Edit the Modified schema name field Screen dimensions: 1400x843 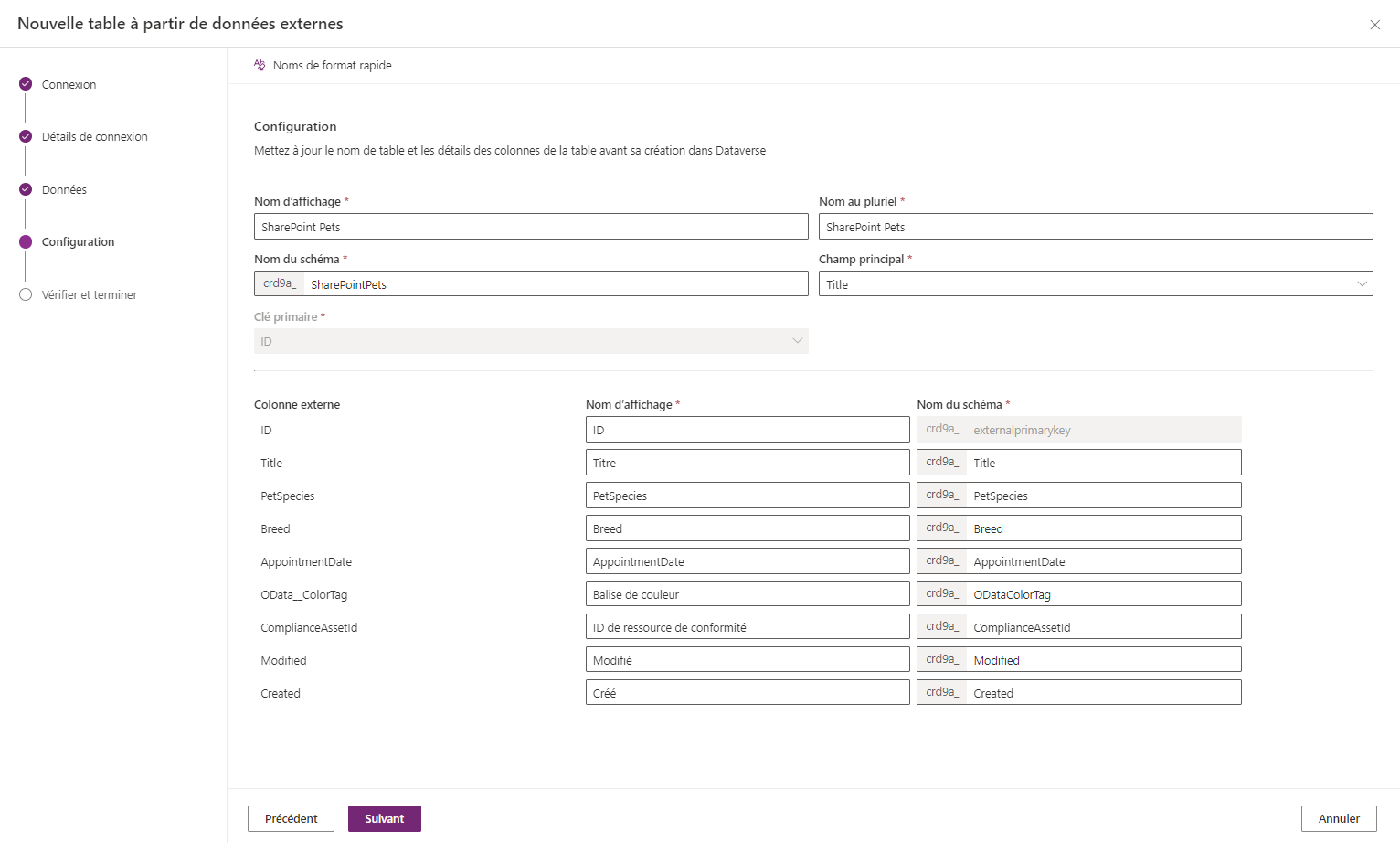[1104, 660]
